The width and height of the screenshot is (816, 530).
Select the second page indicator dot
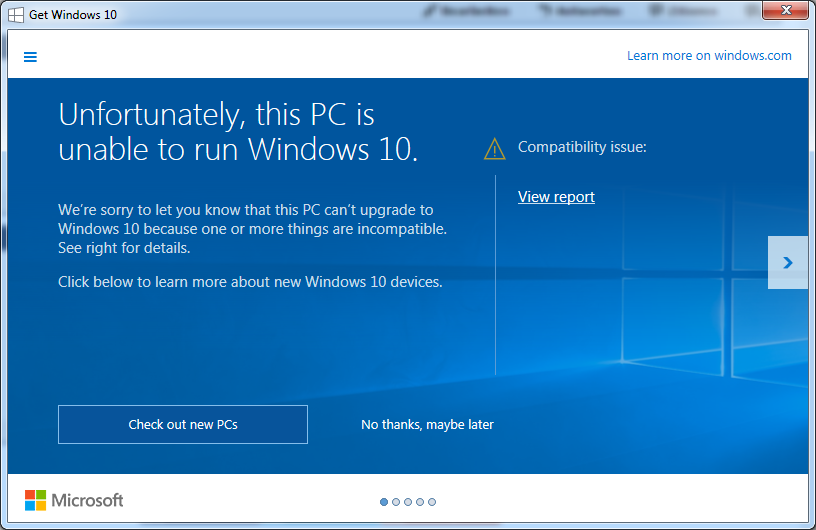click(396, 502)
